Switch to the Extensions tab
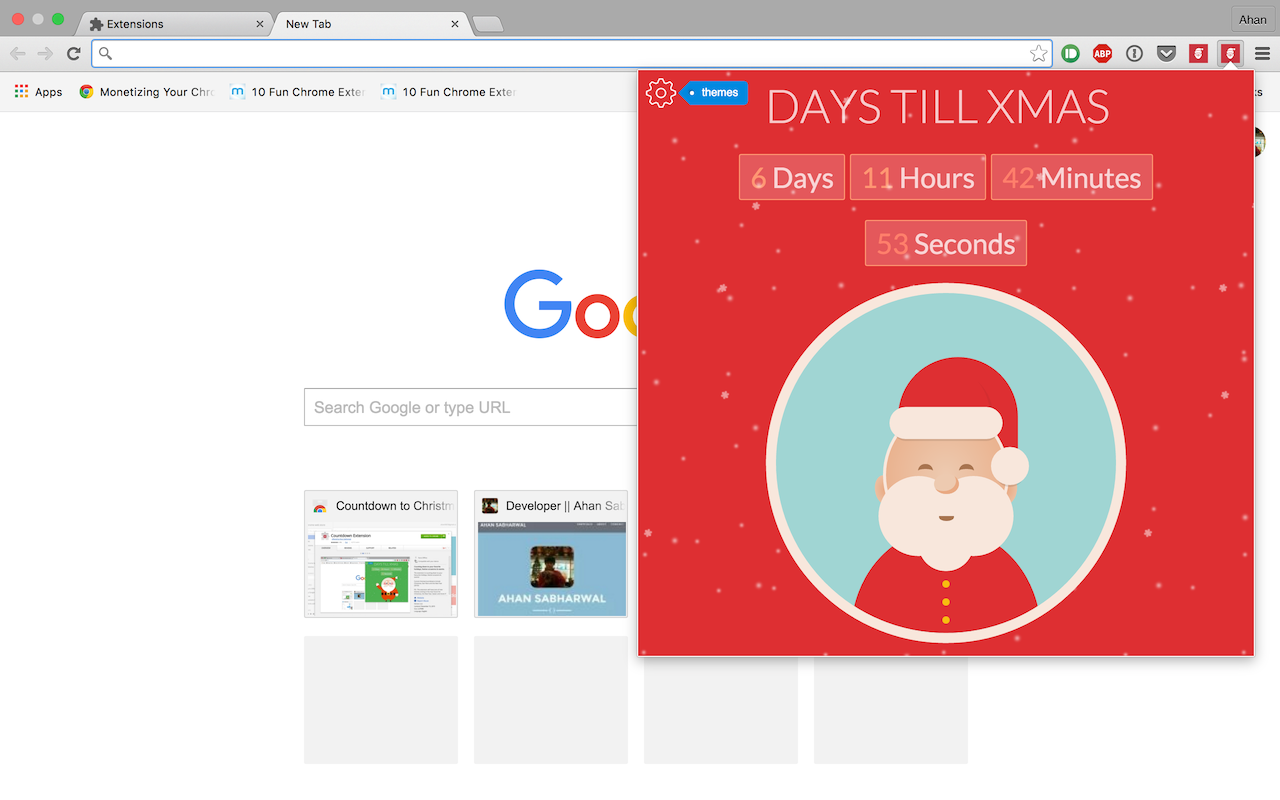The width and height of the screenshot is (1280, 800). pyautogui.click(x=176, y=24)
